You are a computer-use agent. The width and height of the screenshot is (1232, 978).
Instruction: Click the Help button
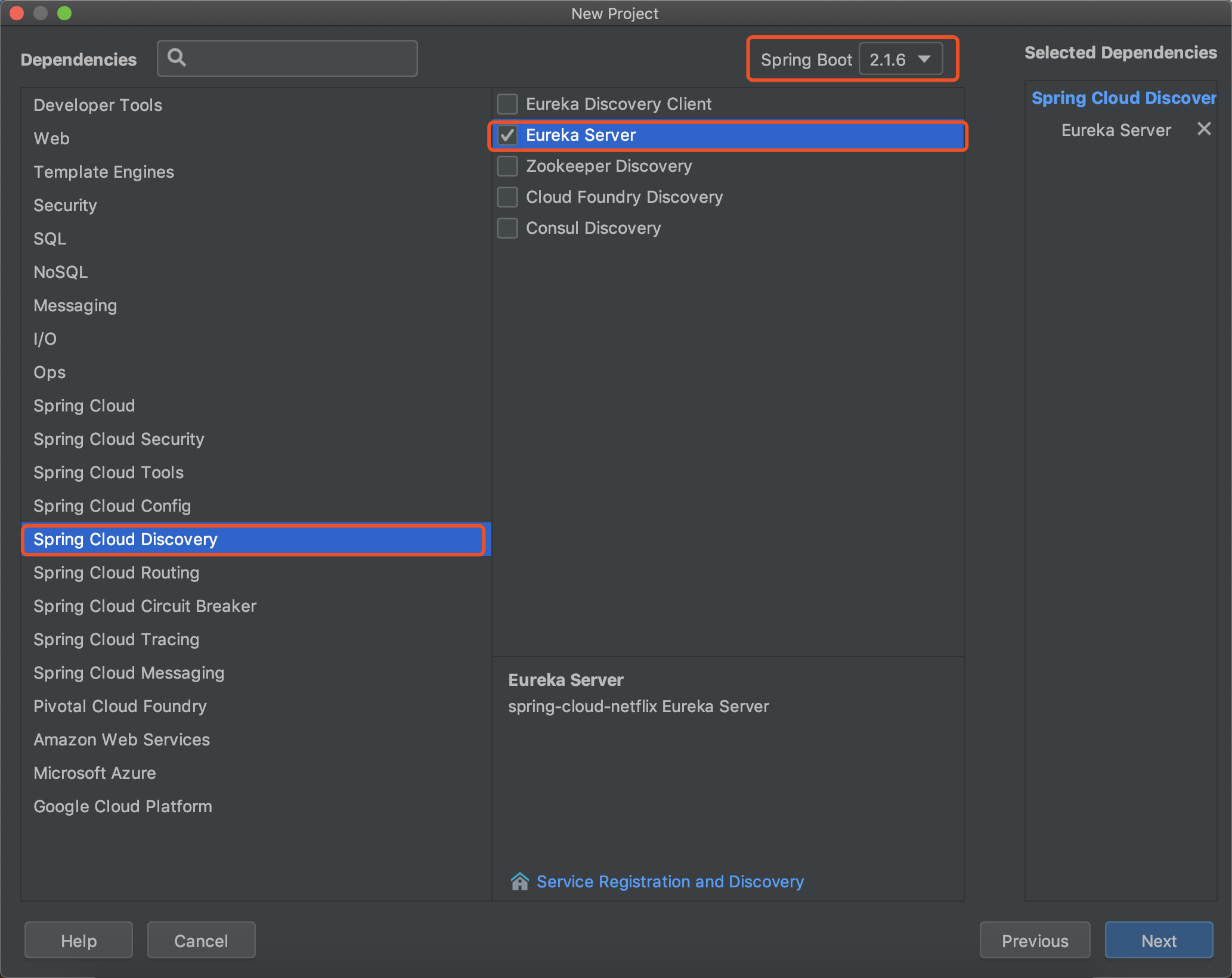pos(79,940)
